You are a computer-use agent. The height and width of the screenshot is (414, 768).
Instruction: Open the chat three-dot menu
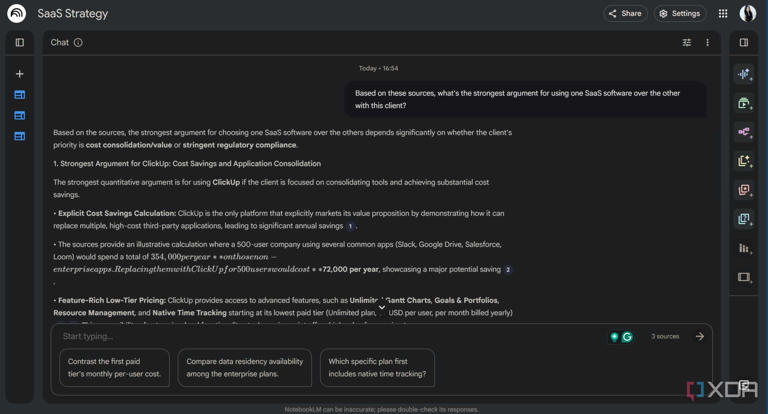[x=707, y=43]
